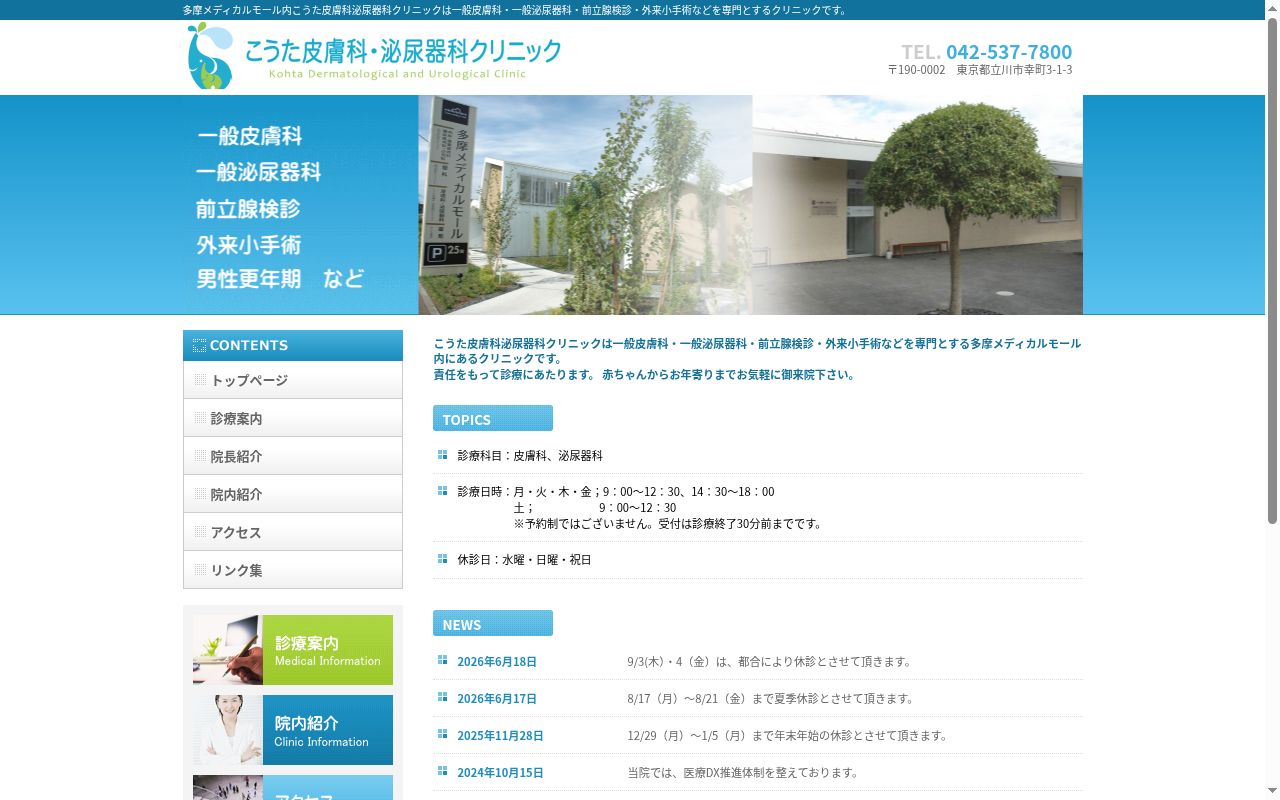Screen dimensions: 1280x800
Task: Click the bullet icon beside 休診日
Action: point(442,559)
